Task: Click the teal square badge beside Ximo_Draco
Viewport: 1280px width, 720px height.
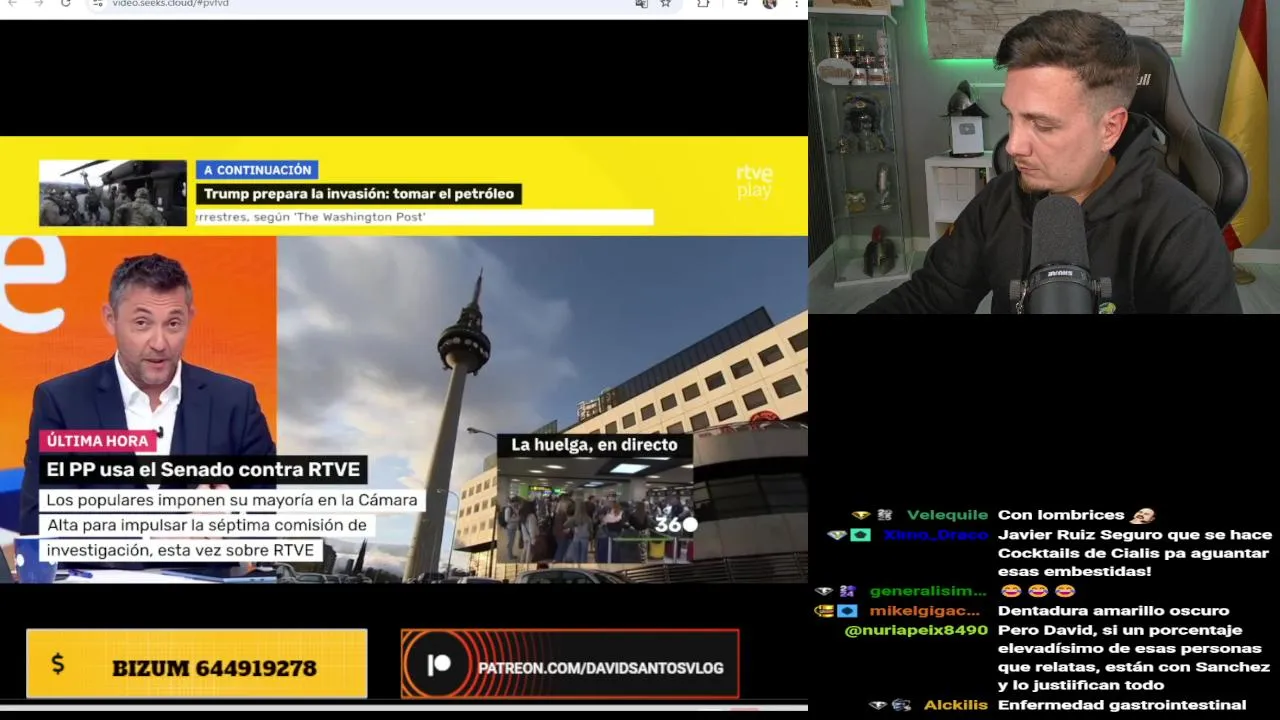Action: (860, 535)
